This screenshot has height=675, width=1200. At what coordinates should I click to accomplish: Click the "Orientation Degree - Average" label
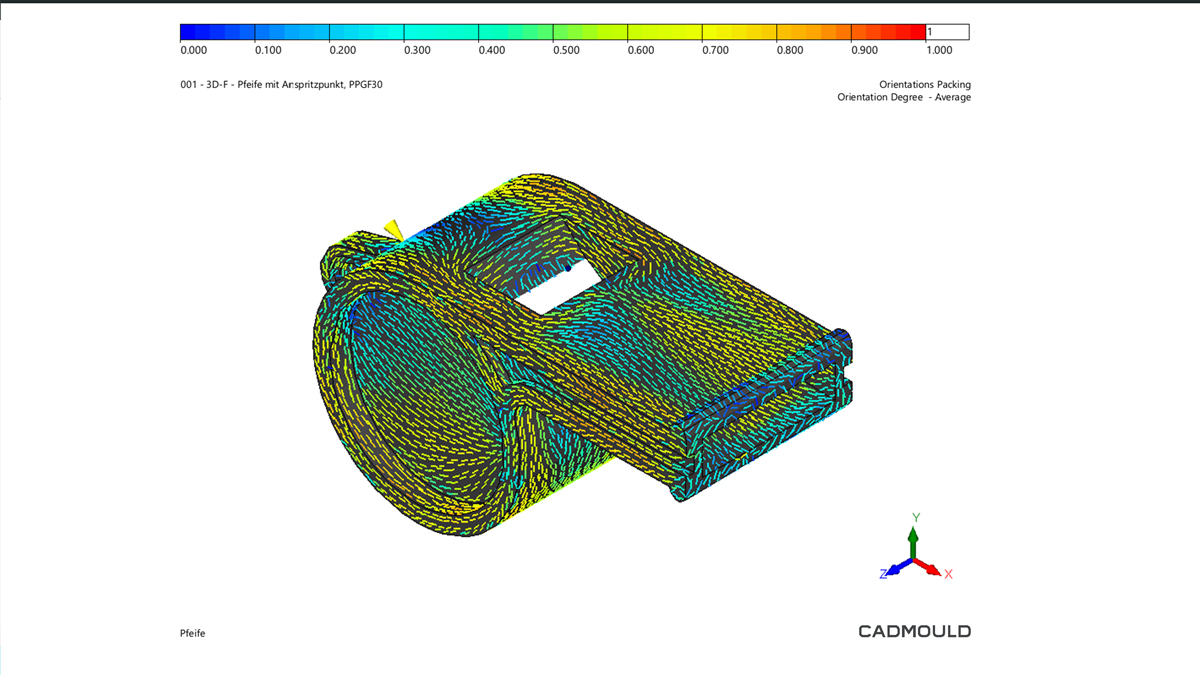click(904, 97)
